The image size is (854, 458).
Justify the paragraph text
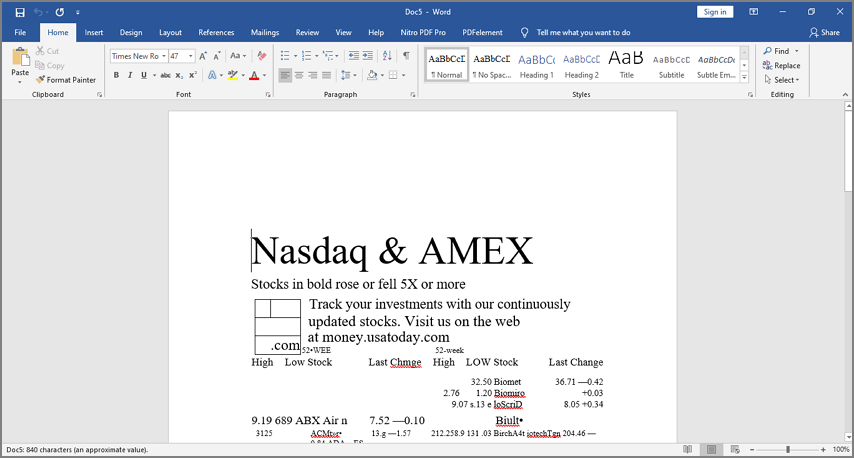(326, 75)
